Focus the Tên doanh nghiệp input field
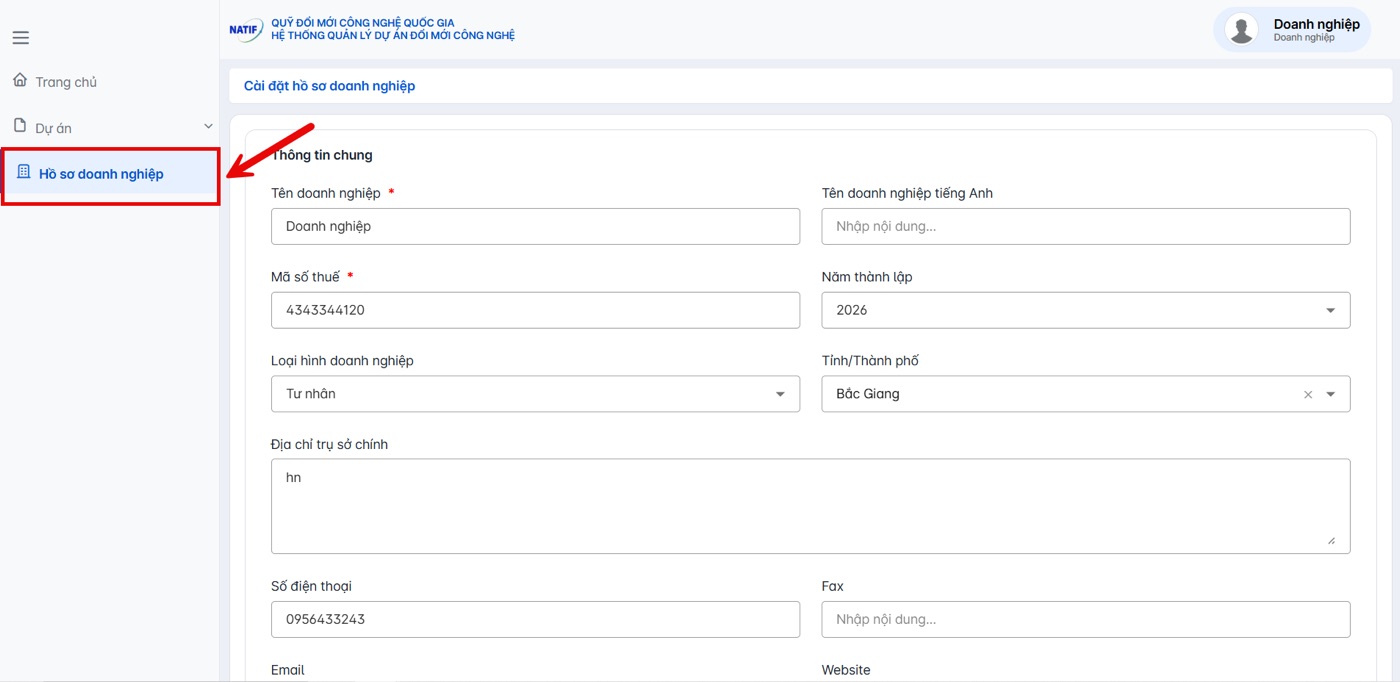 (535, 226)
